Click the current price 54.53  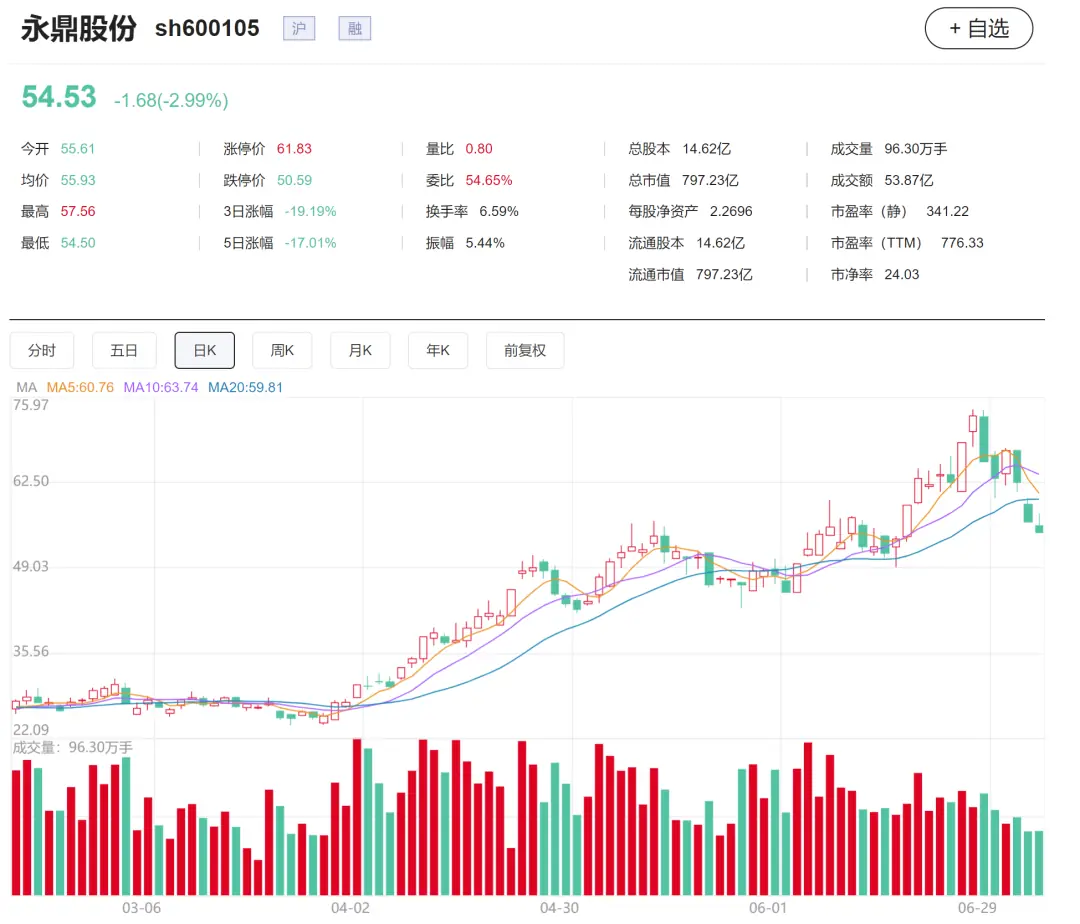click(59, 96)
